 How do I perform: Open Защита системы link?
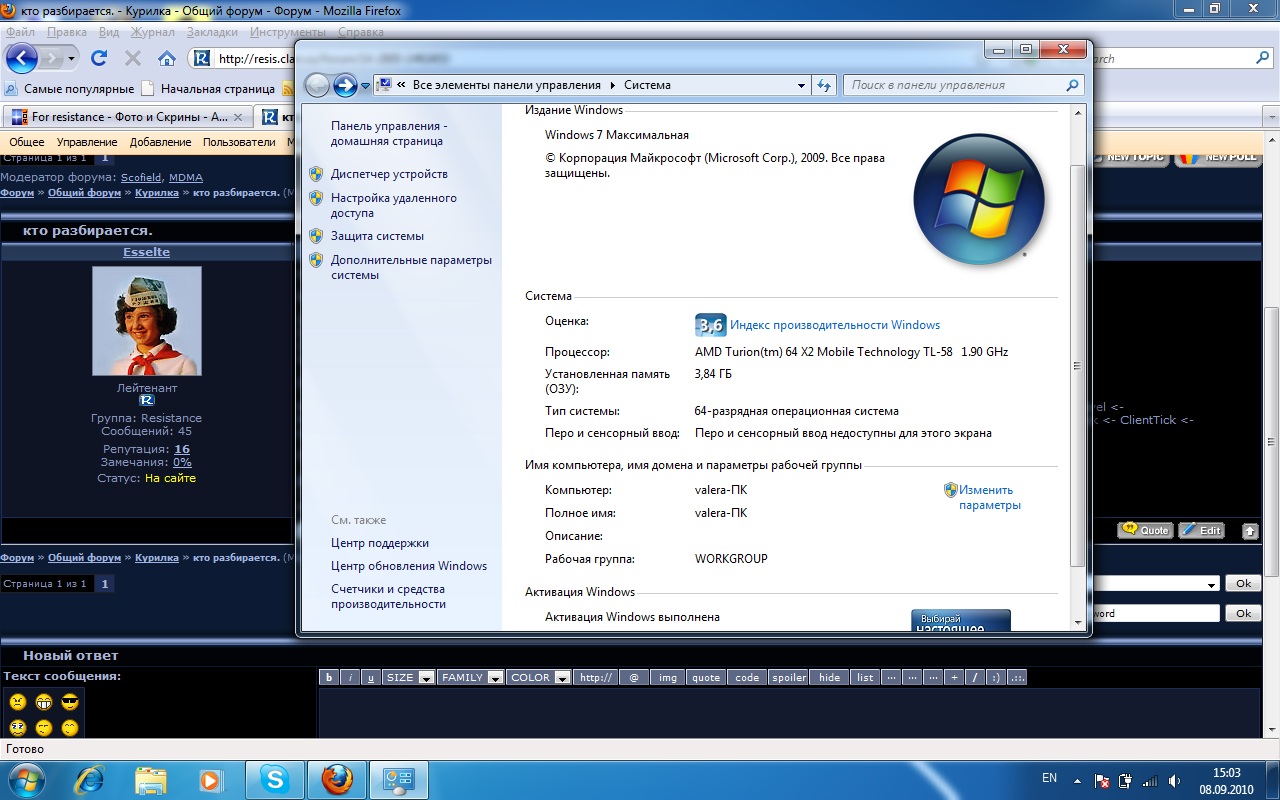pyautogui.click(x=377, y=236)
